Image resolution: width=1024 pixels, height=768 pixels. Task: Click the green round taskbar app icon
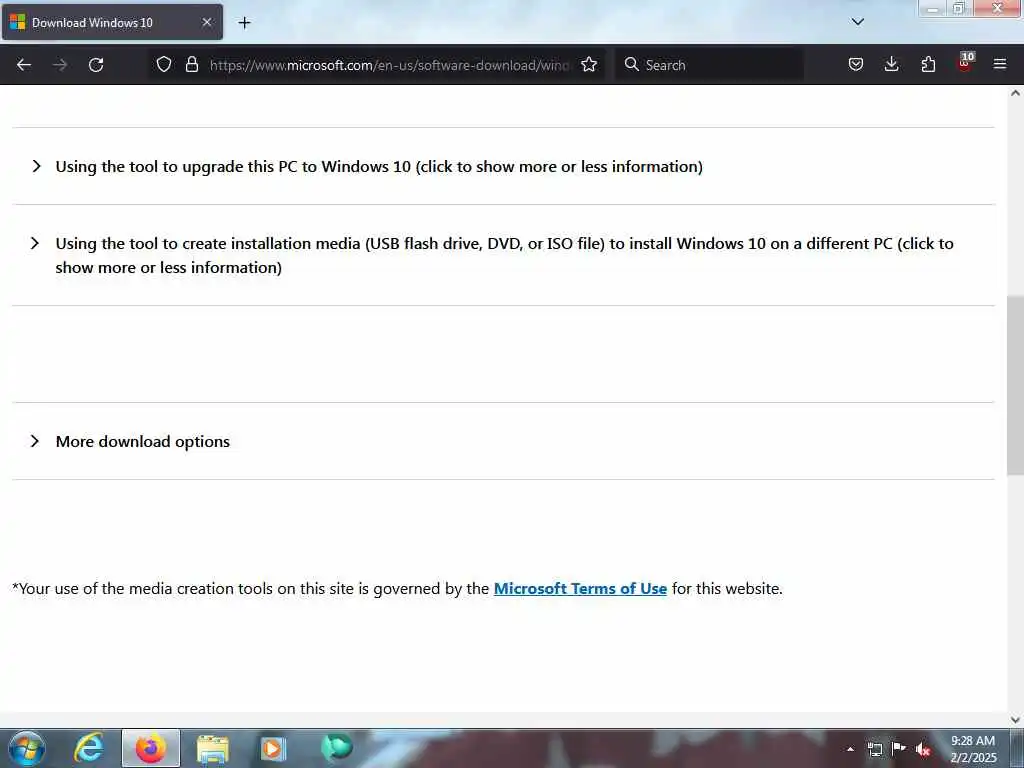pos(336,747)
